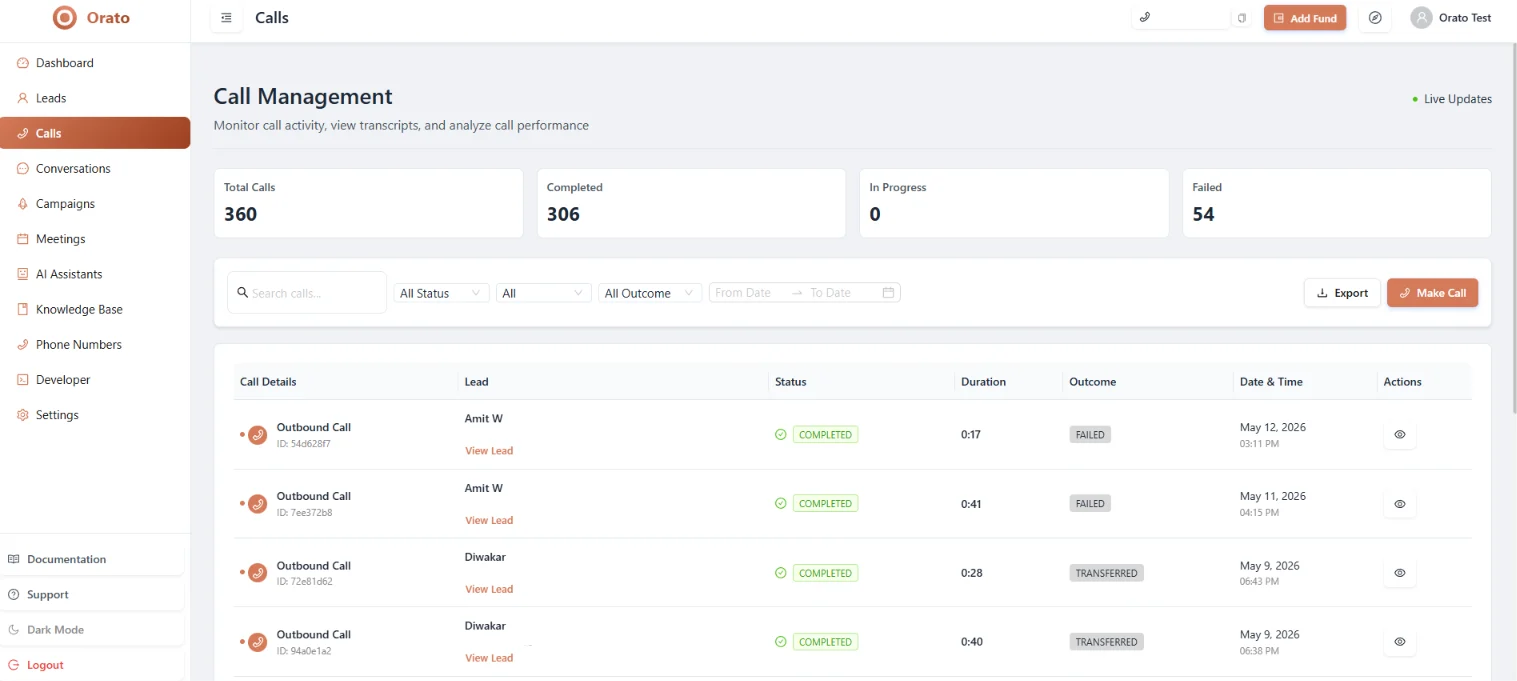The image size is (1517, 681).
Task: Click the Conversations chat icon
Action: pos(23,168)
